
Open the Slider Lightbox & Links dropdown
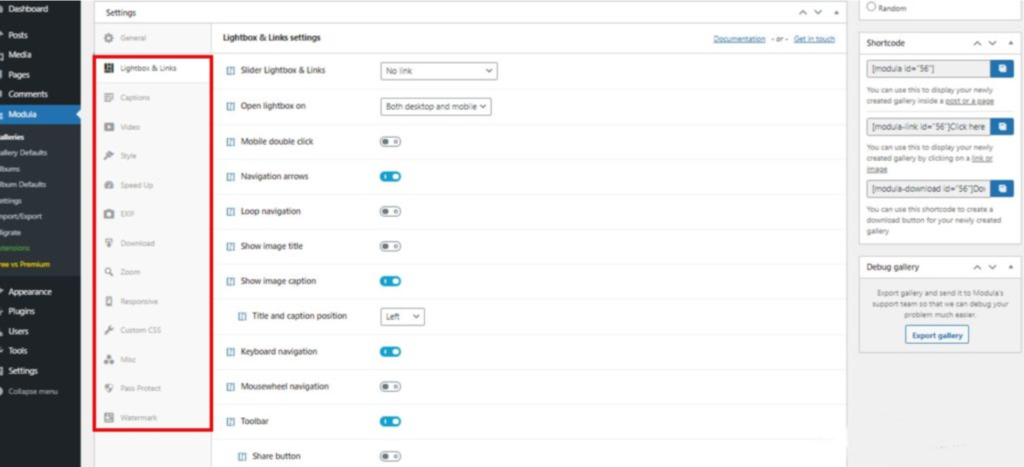coord(439,71)
